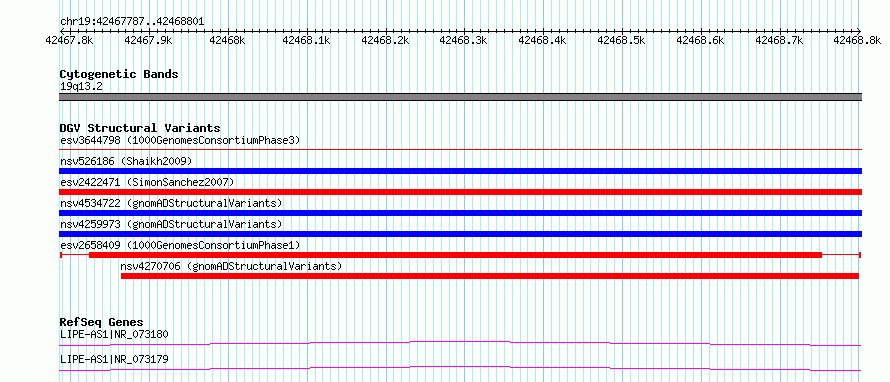Open the nsv526186 (Shaikh2009) label
Viewport: 890px width, 382px height.
pos(126,161)
